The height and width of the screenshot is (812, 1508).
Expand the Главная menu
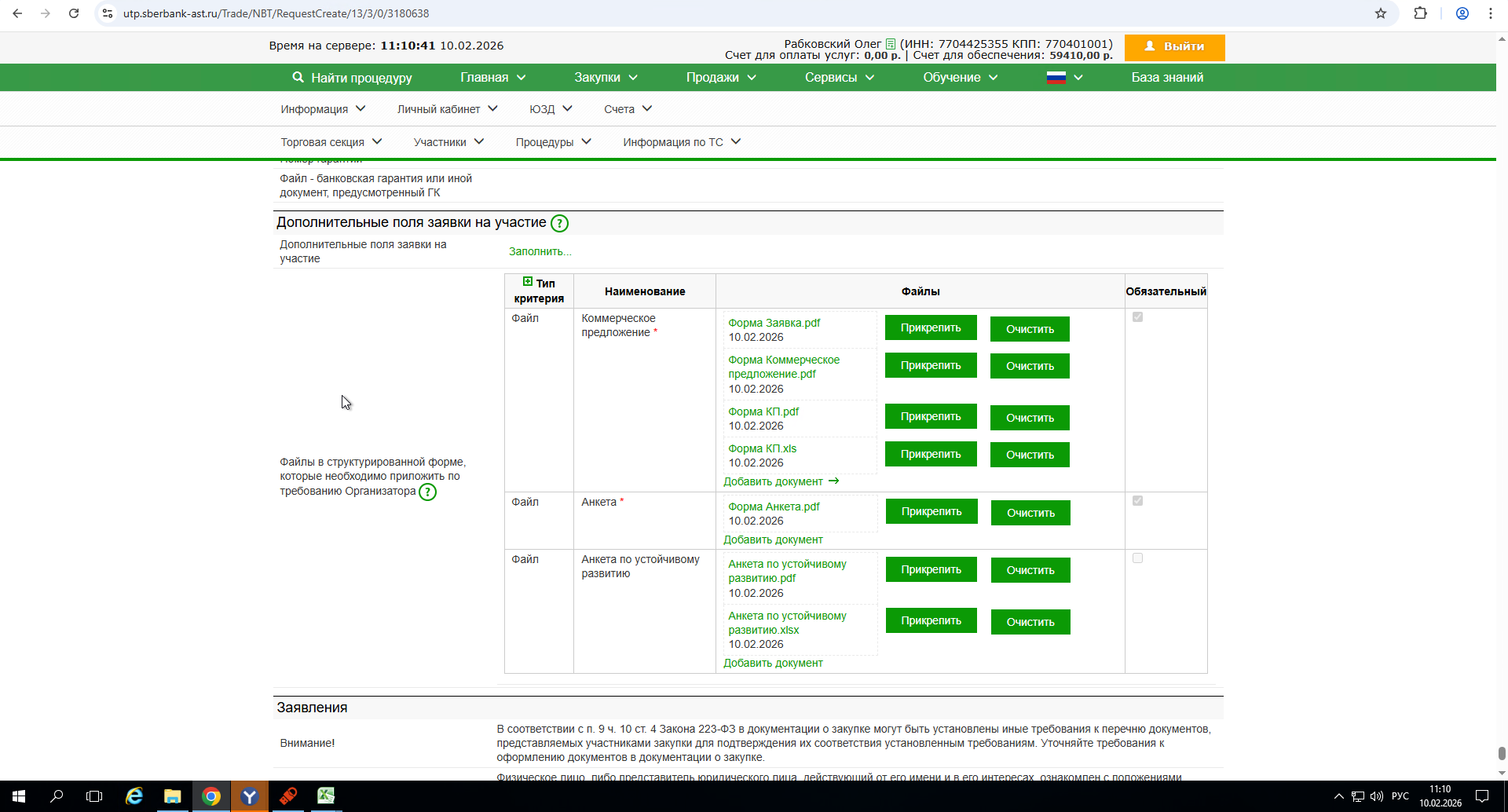coord(493,78)
